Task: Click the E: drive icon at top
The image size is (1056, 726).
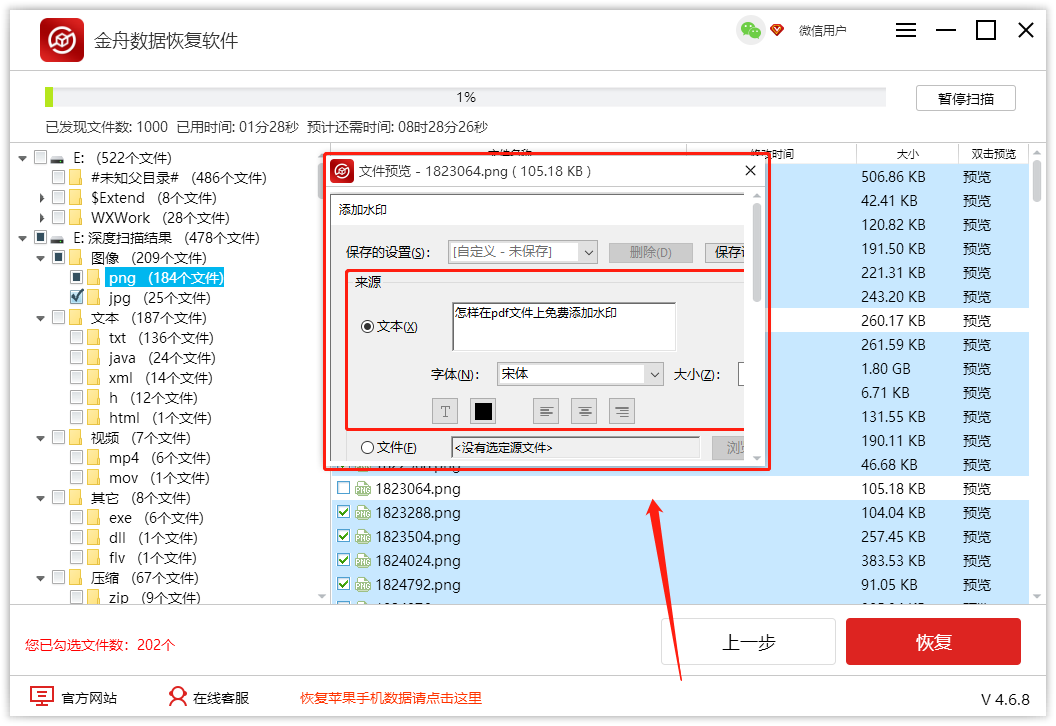Action: pyautogui.click(x=58, y=159)
